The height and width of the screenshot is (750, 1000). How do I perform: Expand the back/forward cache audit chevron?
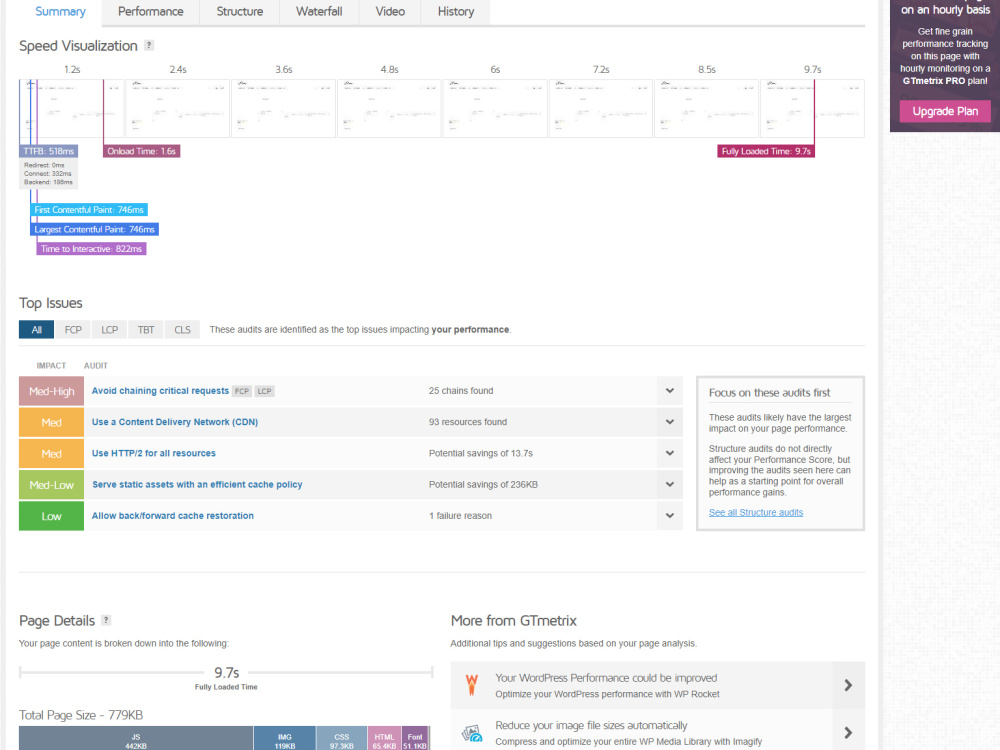[670, 515]
